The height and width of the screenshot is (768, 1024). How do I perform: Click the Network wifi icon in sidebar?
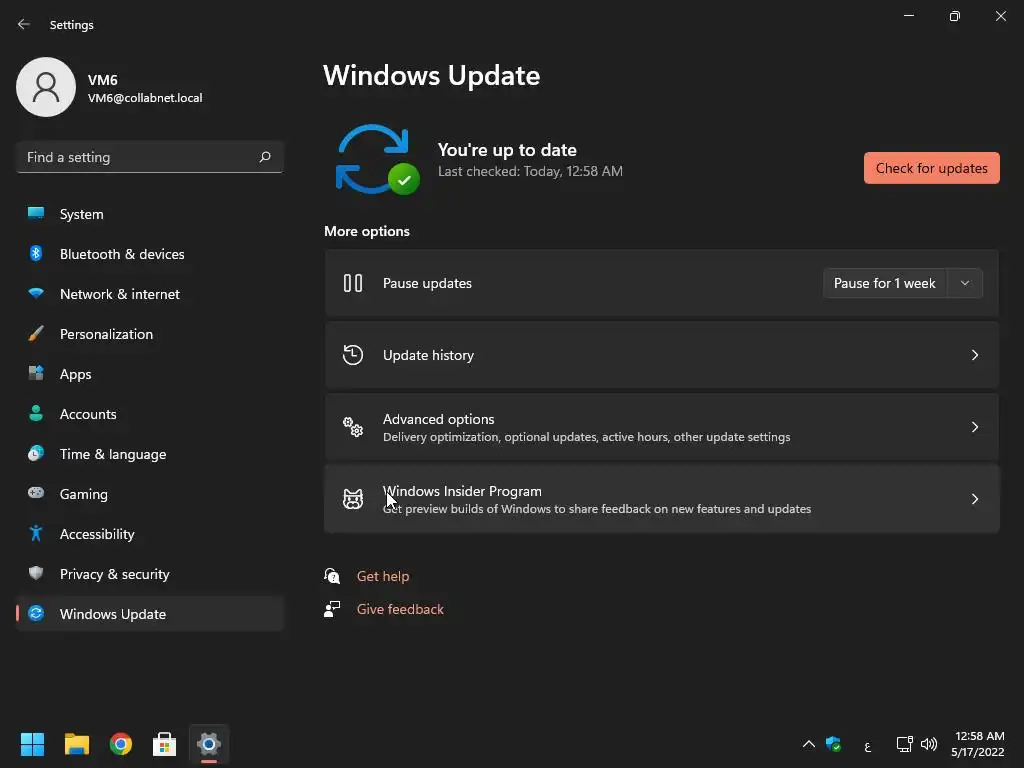pyautogui.click(x=36, y=293)
